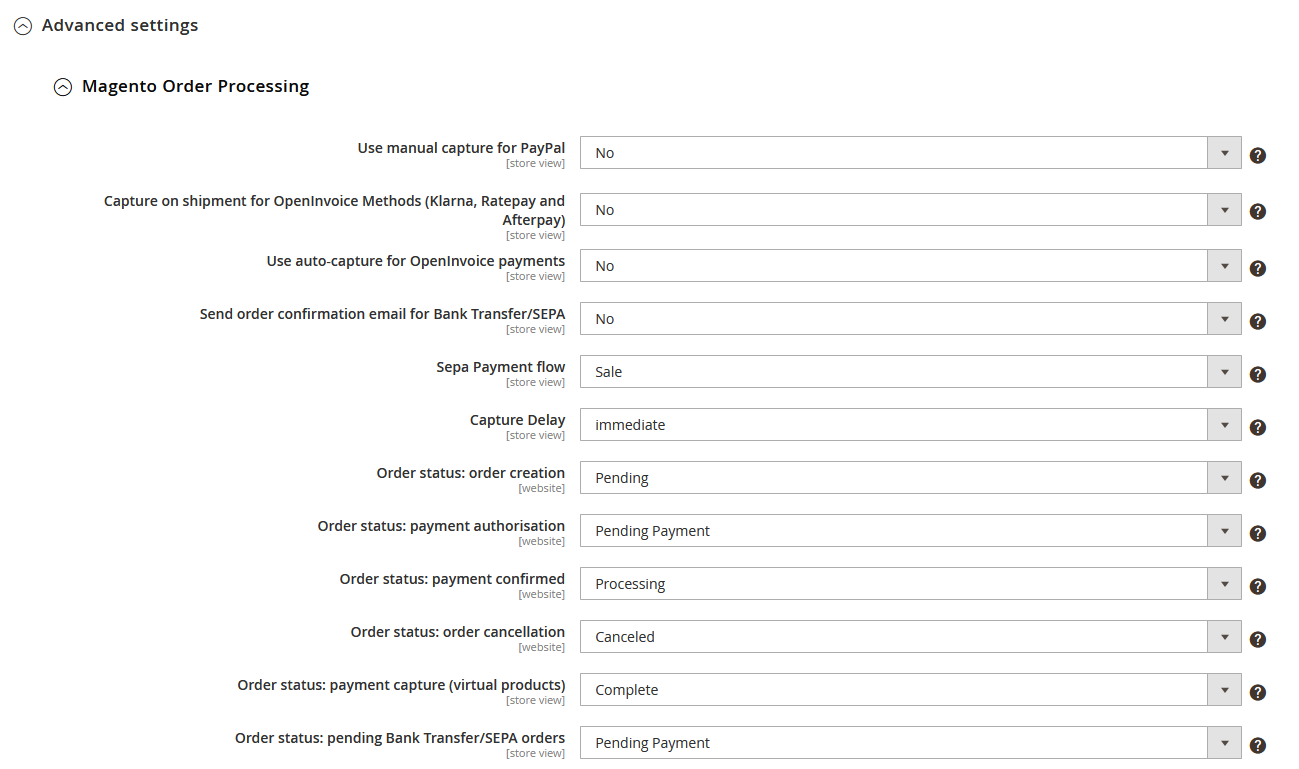Collapse the Advanced settings section
Viewport: 1299px width, 769px height.
(23, 25)
